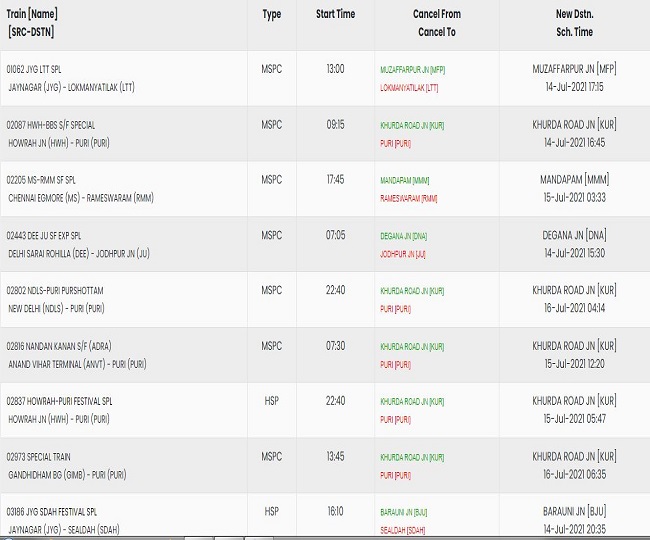Open train 02443 DEE JU SF EXP SPL
Screen dimensions: 650x540
tap(44, 236)
